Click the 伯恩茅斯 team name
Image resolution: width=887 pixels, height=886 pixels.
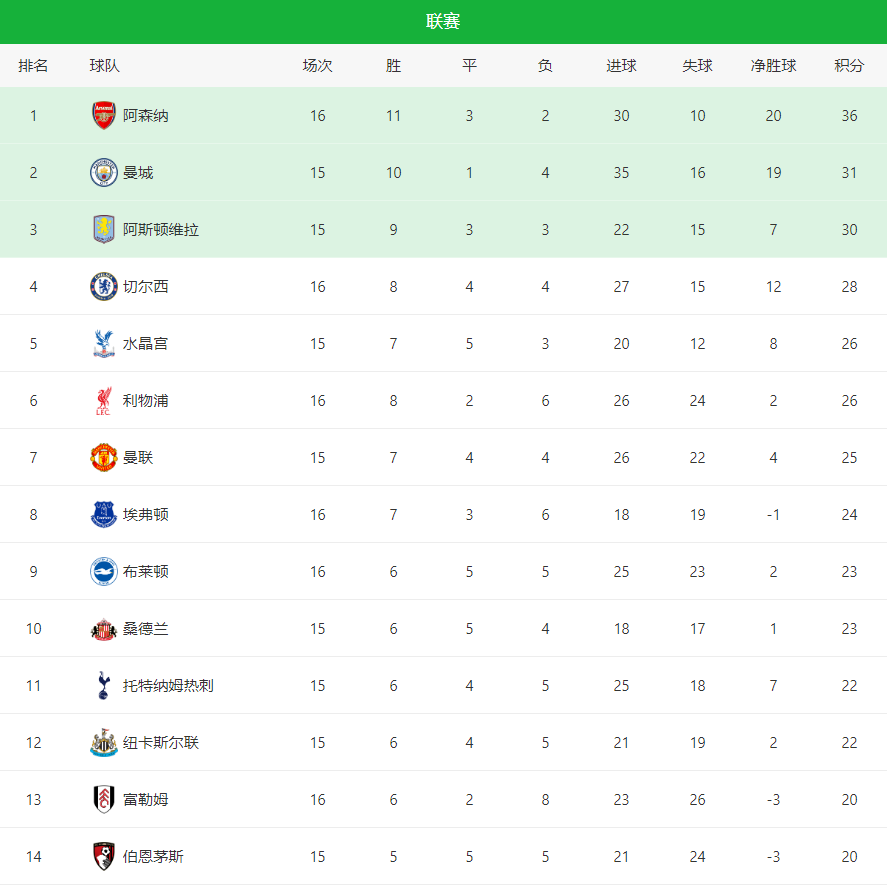153,857
